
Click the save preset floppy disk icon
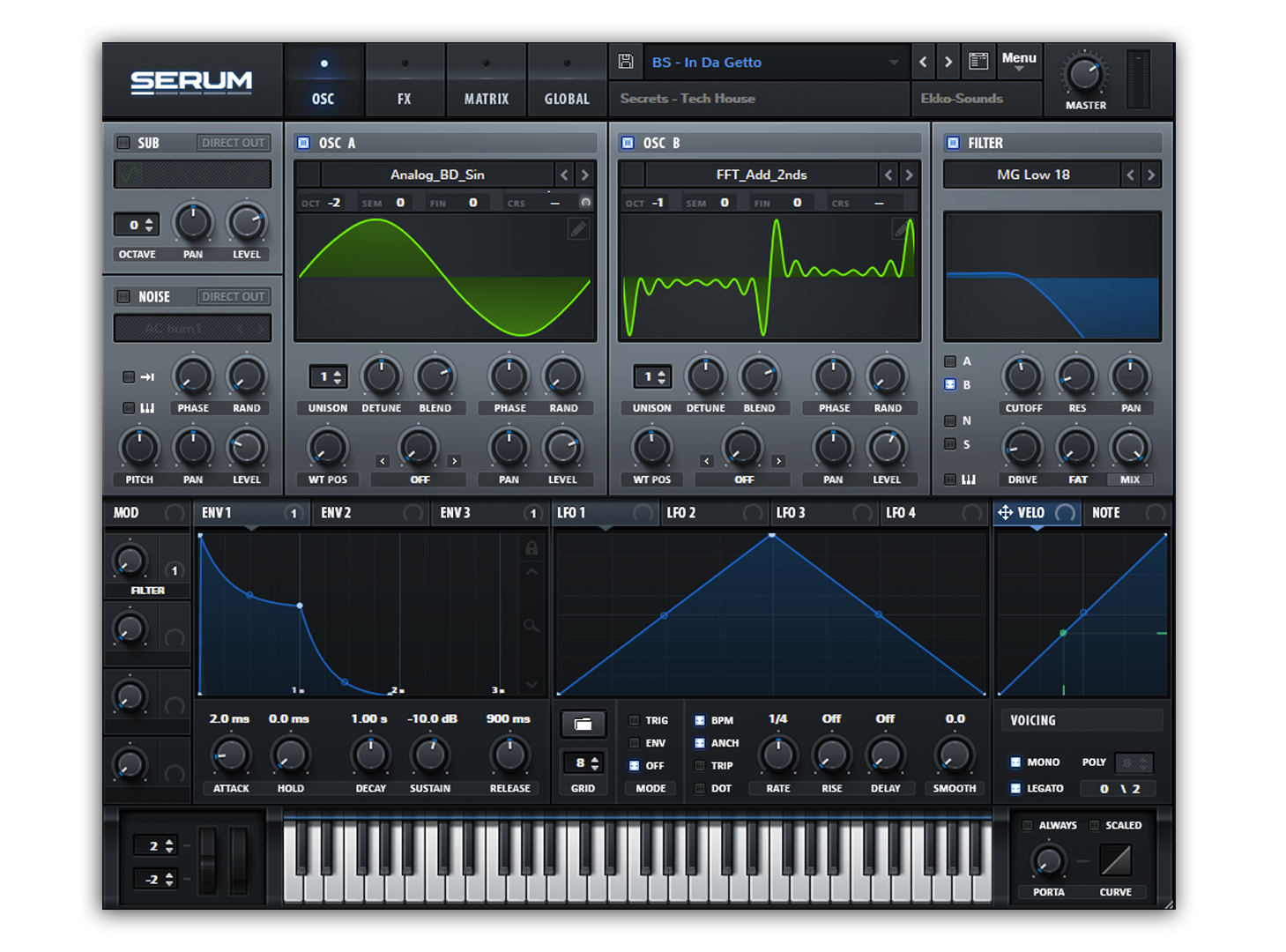coord(626,62)
